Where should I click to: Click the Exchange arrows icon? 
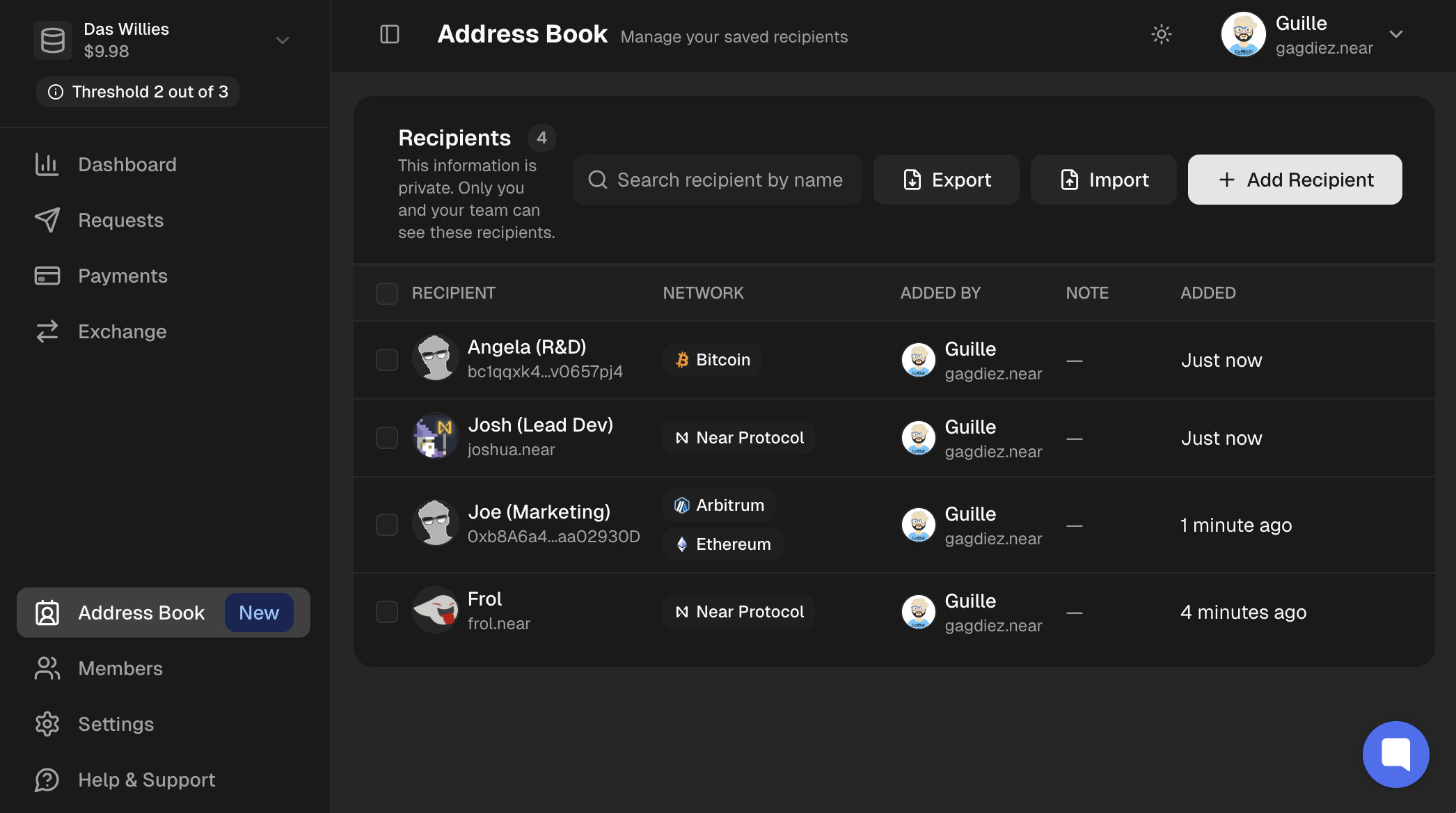click(47, 331)
